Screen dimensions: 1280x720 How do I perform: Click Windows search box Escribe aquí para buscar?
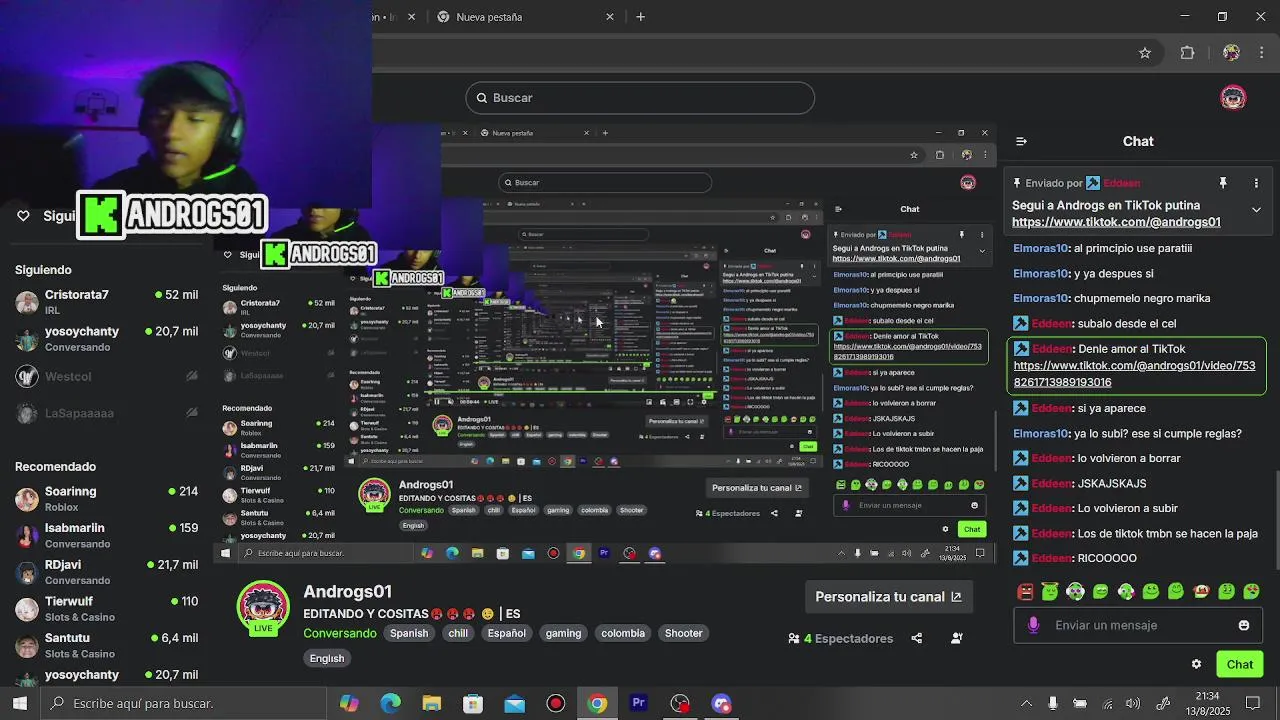pos(184,703)
